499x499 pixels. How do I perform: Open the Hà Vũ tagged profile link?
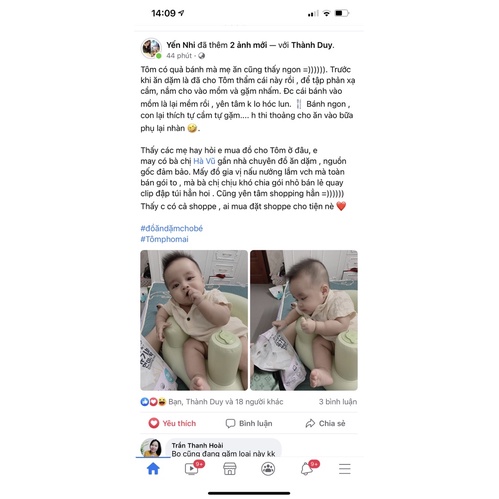point(204,161)
